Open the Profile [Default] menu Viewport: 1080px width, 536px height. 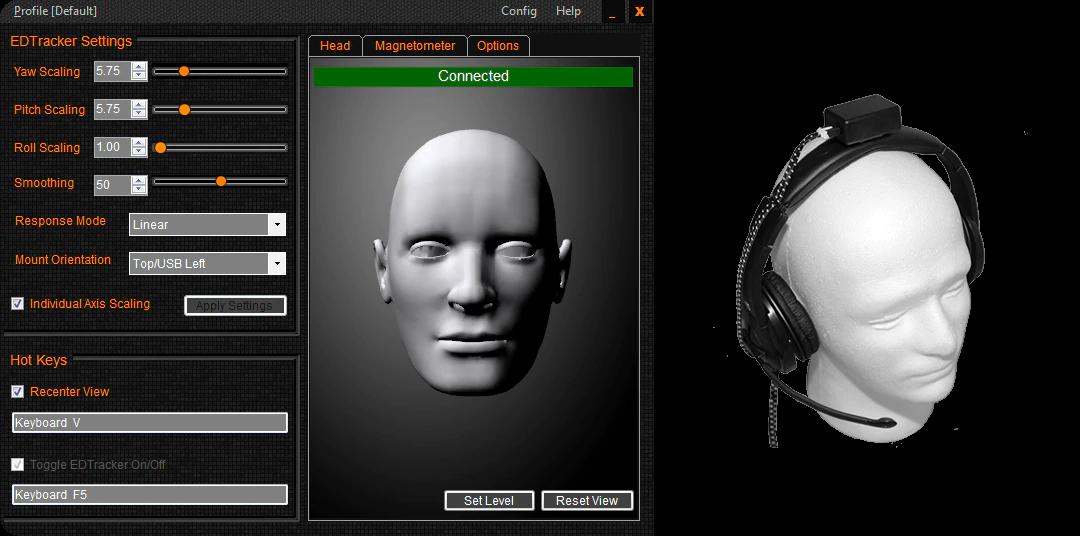coord(55,11)
